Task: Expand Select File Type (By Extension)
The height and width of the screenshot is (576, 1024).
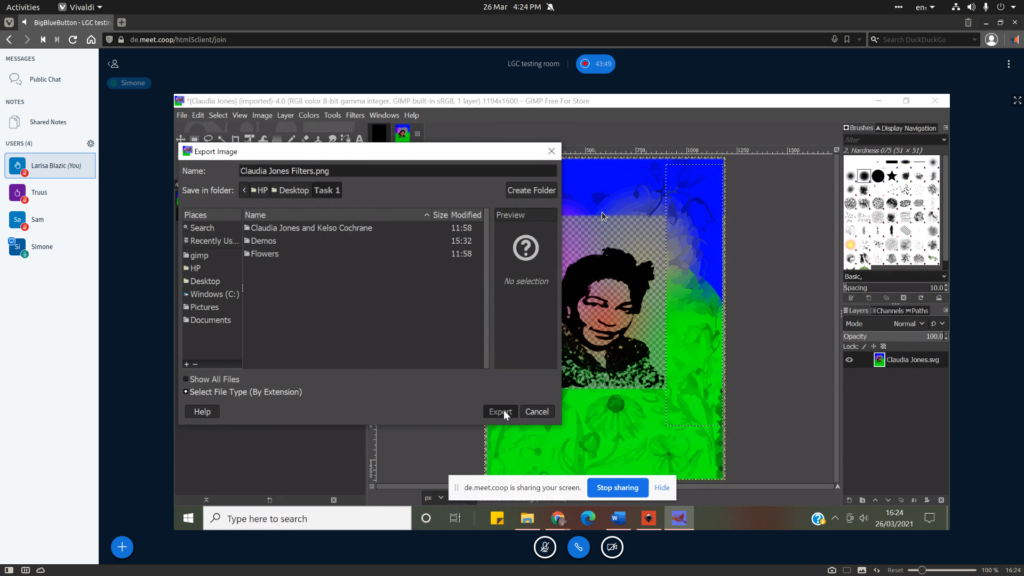Action: click(x=242, y=392)
